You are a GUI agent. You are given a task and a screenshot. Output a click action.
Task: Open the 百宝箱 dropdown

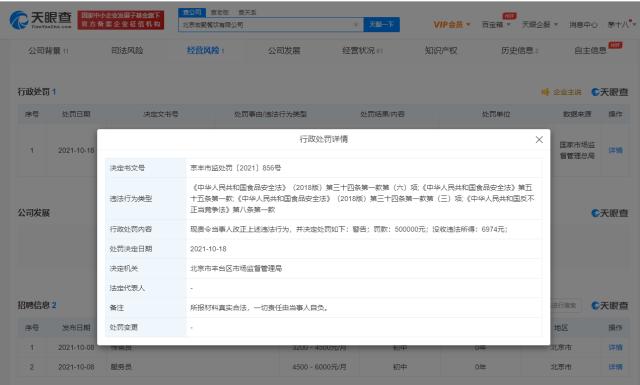point(496,24)
